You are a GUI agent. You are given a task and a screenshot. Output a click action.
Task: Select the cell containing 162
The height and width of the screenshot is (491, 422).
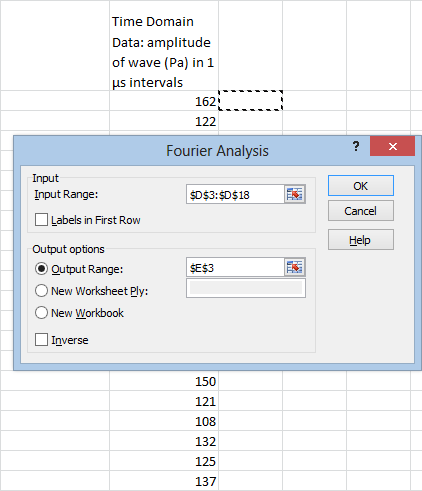point(164,101)
